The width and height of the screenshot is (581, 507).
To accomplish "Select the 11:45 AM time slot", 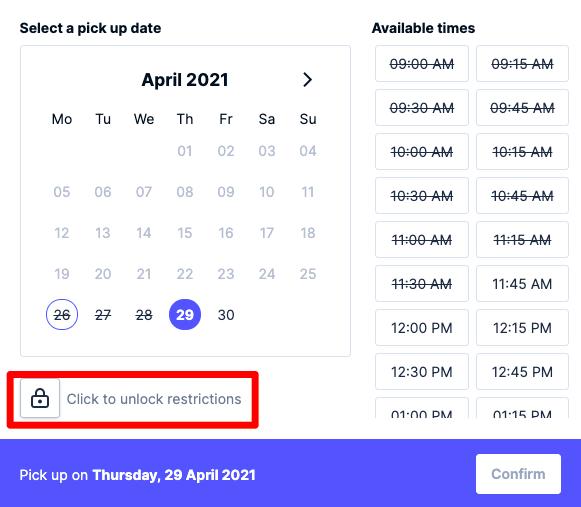I will click(522, 284).
